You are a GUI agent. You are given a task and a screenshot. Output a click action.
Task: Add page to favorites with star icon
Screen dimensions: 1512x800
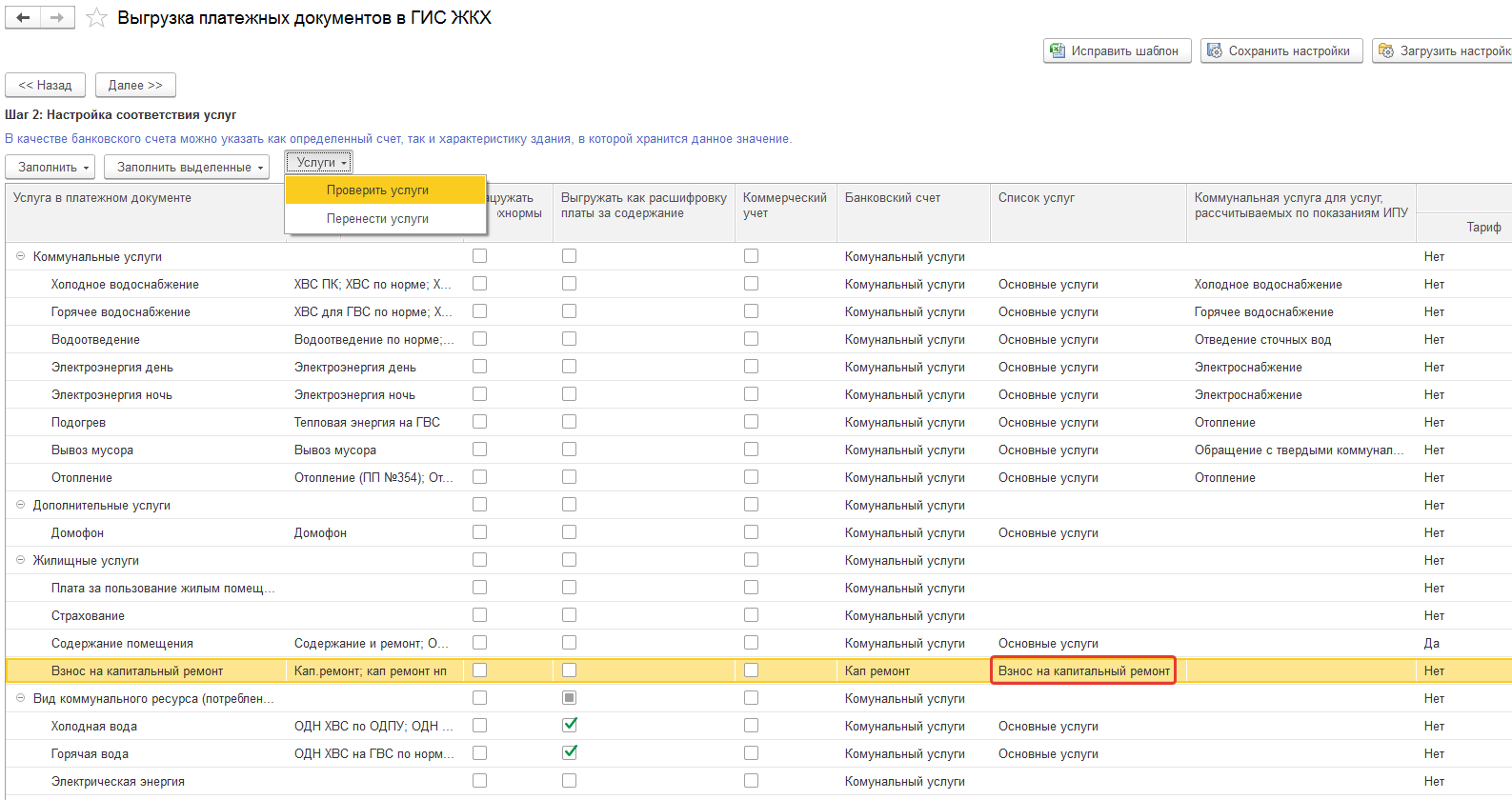click(96, 17)
